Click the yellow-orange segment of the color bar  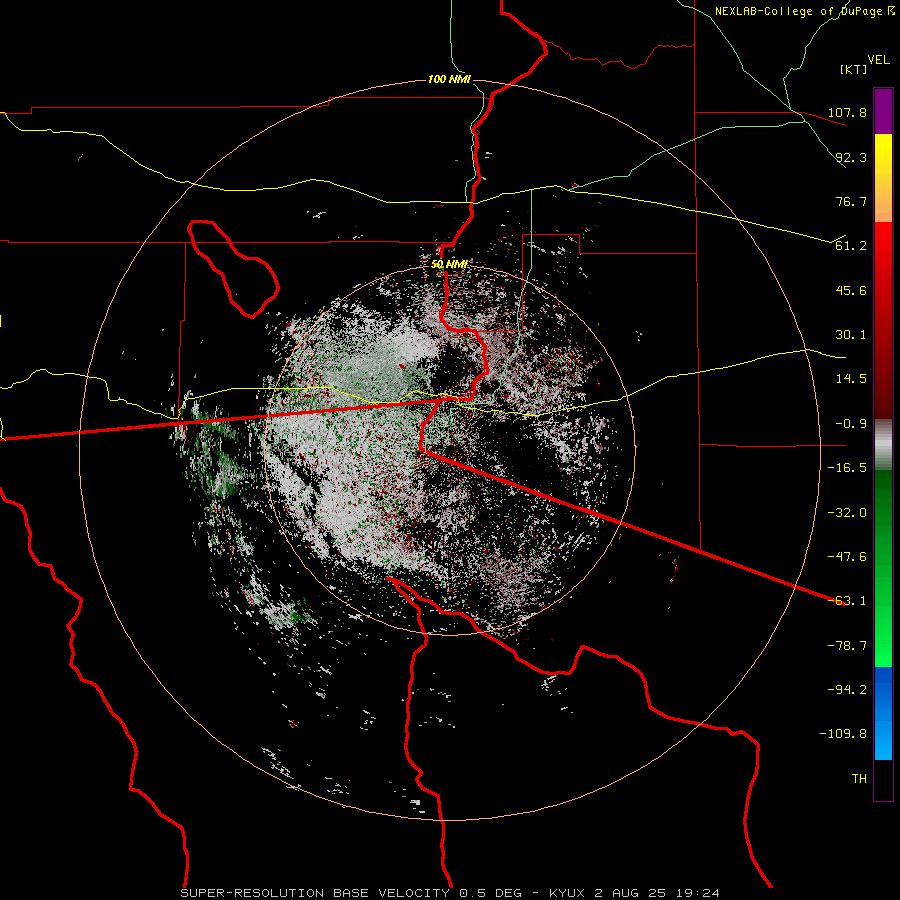(x=883, y=178)
